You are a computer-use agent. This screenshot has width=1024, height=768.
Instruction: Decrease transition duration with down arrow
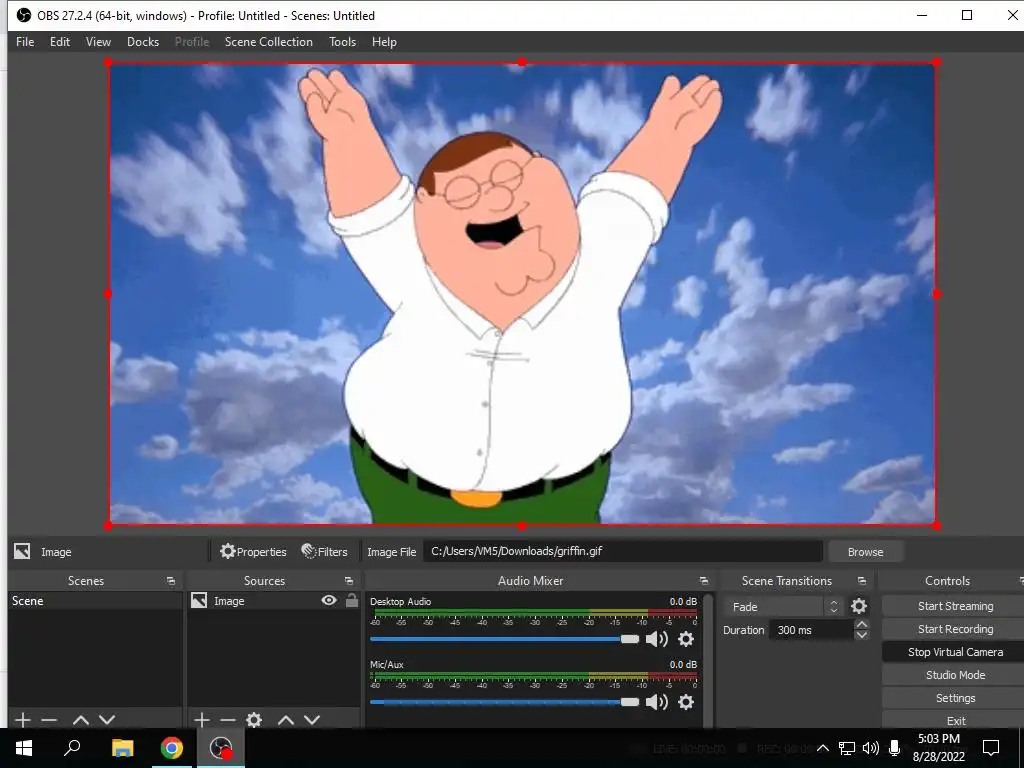point(861,635)
